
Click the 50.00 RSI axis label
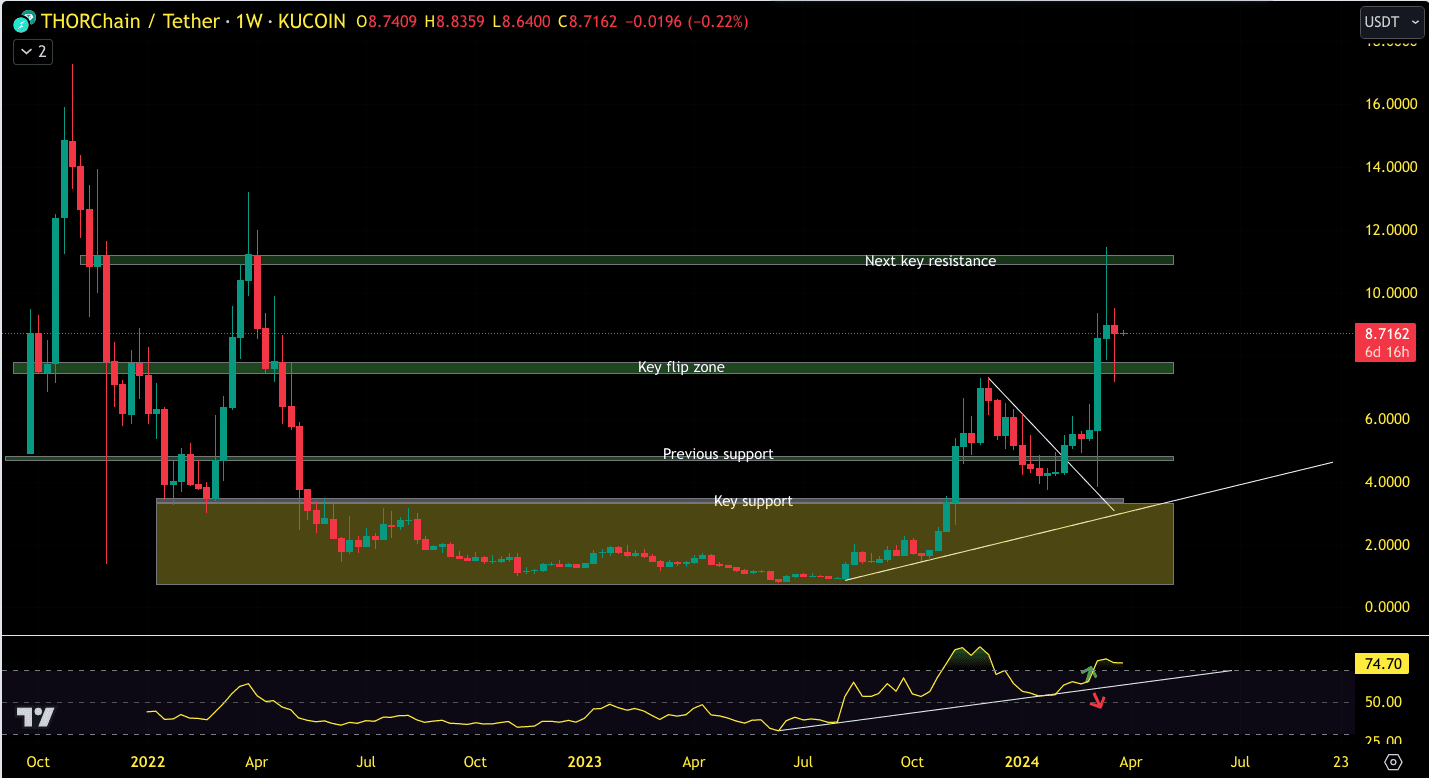pos(1385,702)
